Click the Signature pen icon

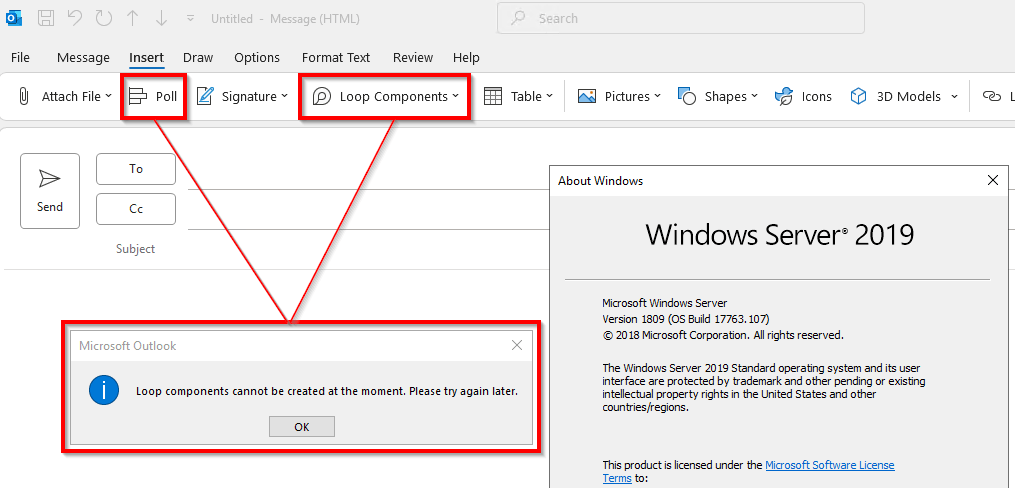pyautogui.click(x=205, y=96)
